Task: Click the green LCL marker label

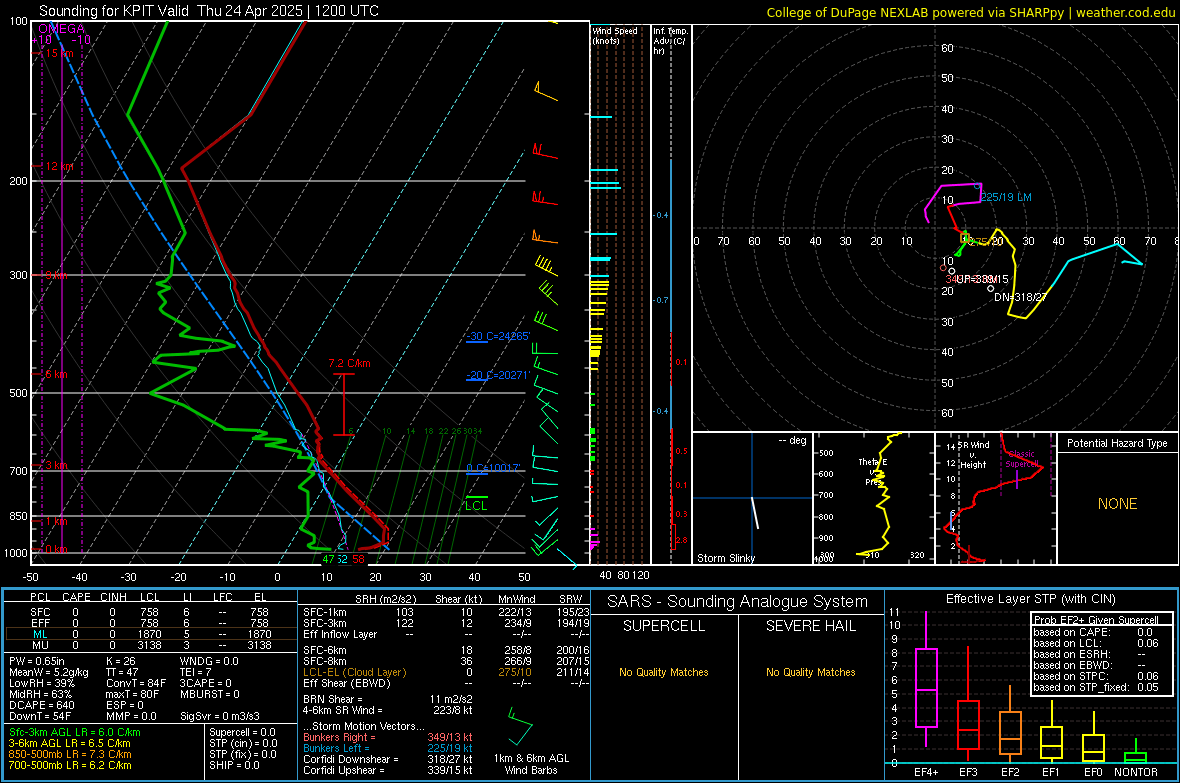Action: pos(476,506)
